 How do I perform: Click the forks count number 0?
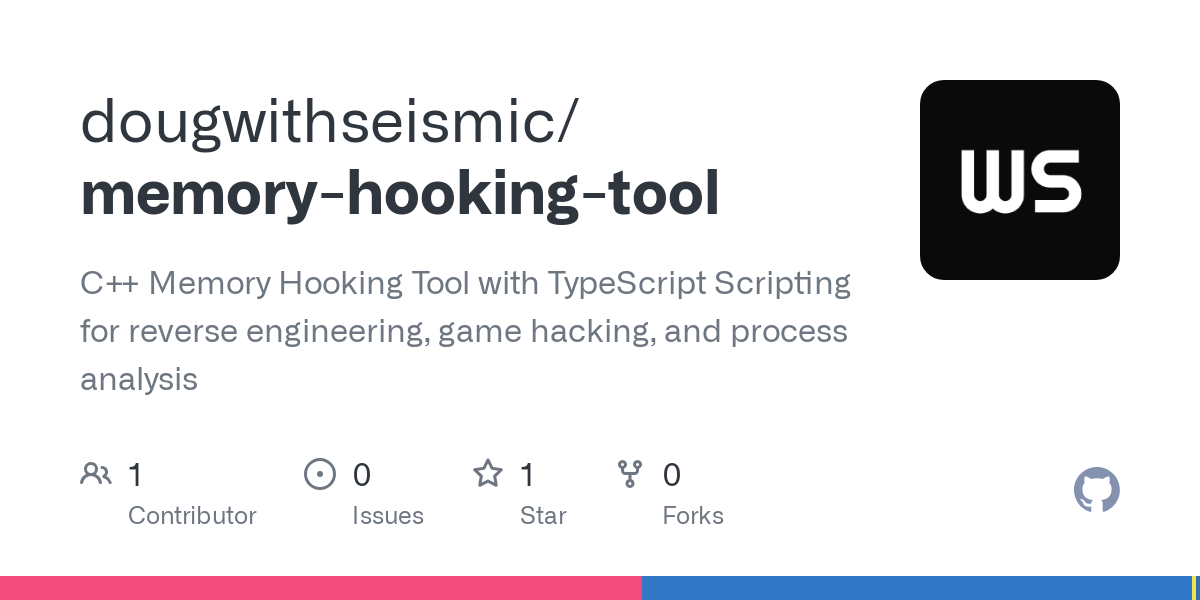(x=672, y=475)
